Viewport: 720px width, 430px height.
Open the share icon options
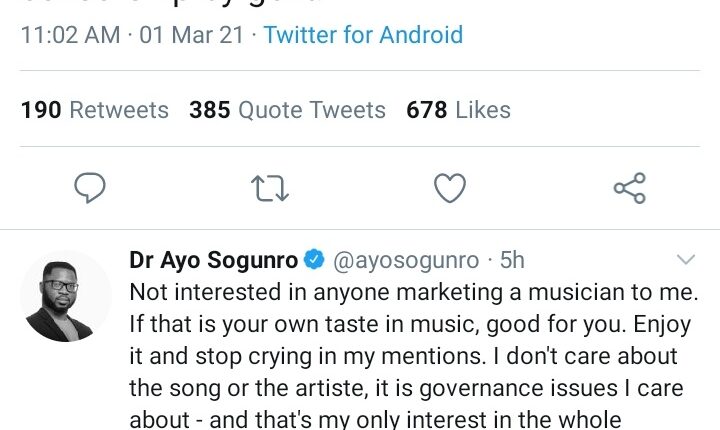[x=629, y=187]
